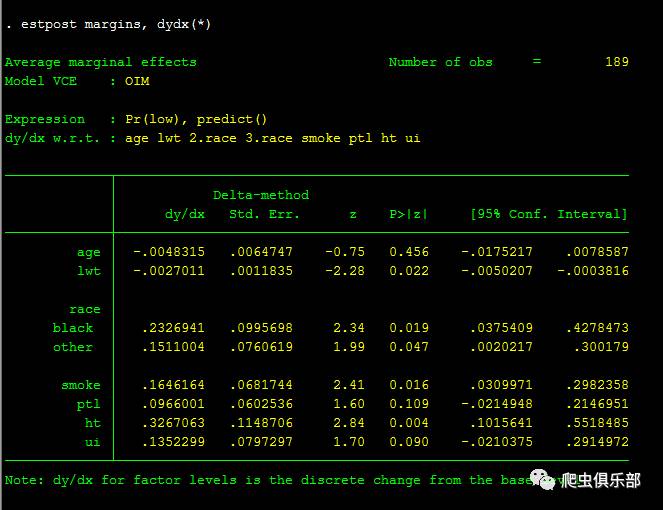The image size is (663, 510).
Task: Click the age dy/dx value -.0048315
Action: [169, 252]
